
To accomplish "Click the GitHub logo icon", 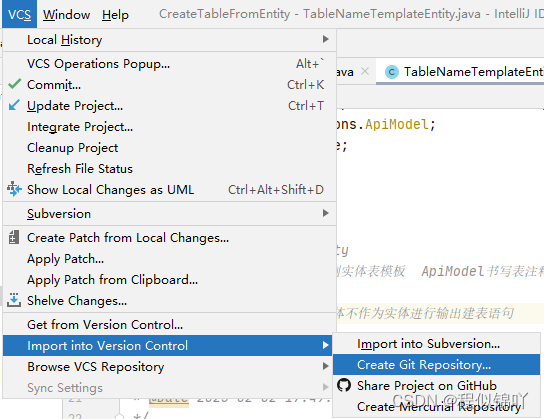I will pos(344,385).
